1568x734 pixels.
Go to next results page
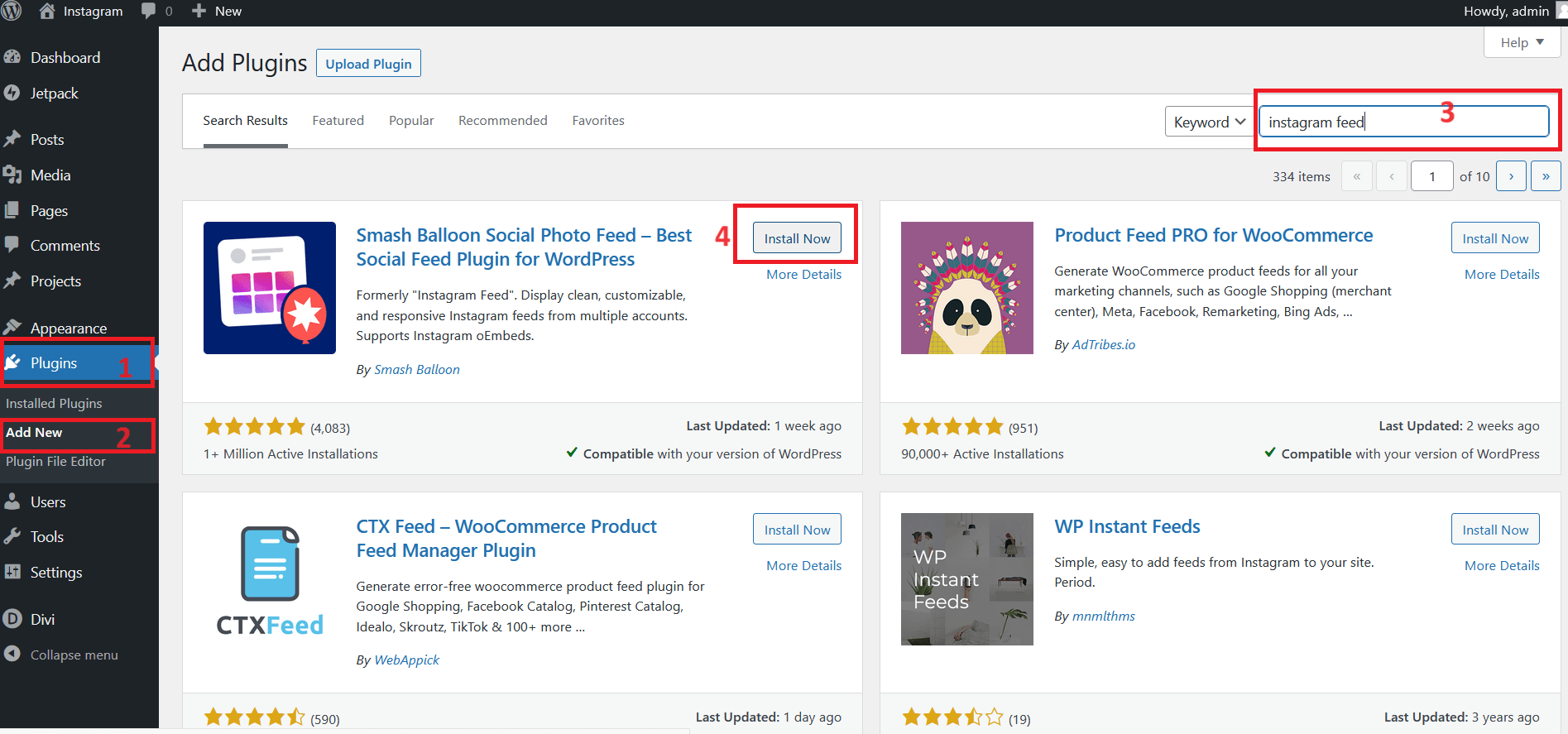pyautogui.click(x=1511, y=176)
